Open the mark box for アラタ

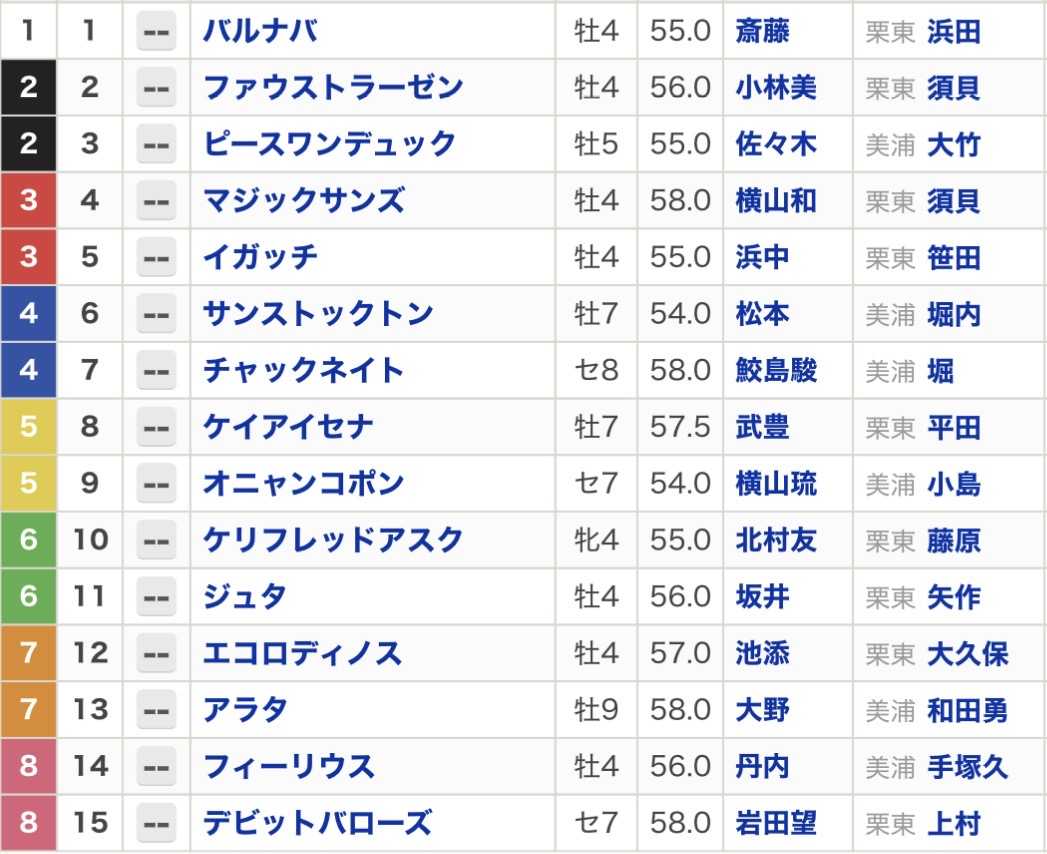(156, 710)
